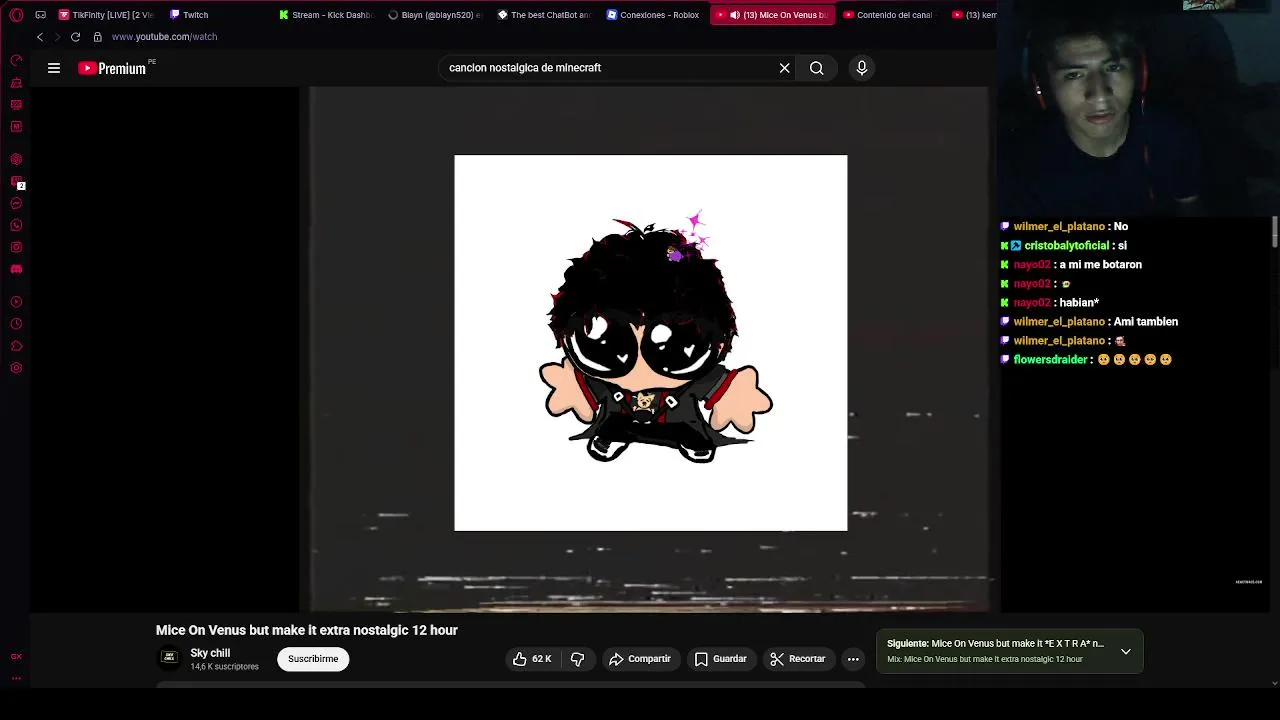
Task: Switch to the Contenido del canal tab
Action: pos(888,15)
